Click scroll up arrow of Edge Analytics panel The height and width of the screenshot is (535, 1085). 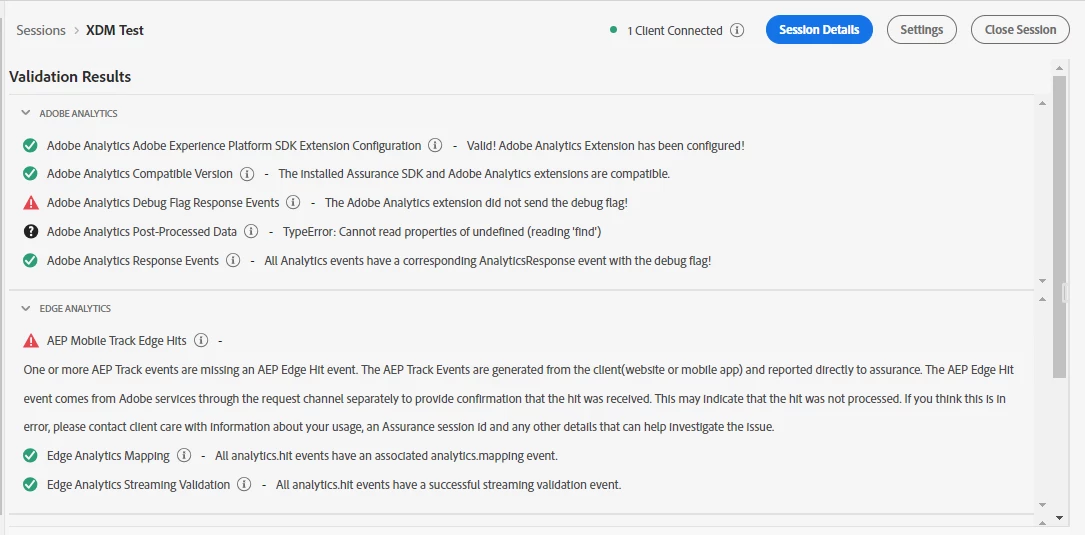tap(1042, 298)
